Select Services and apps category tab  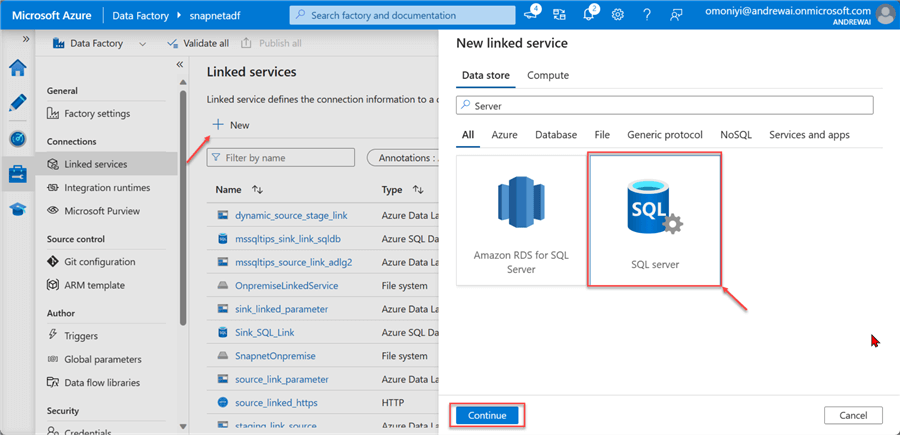click(x=809, y=135)
